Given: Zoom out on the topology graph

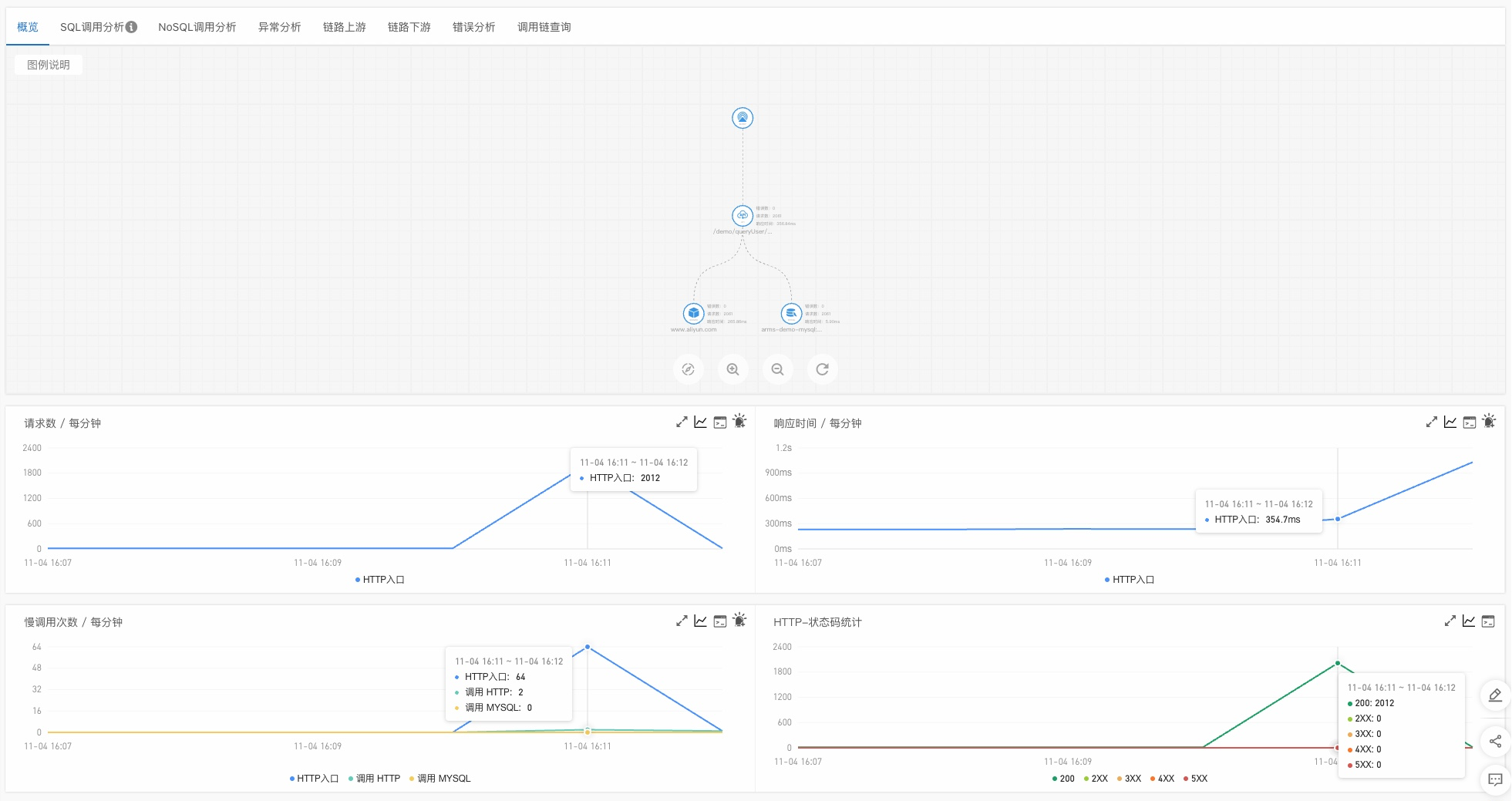Looking at the screenshot, I should pos(778,369).
